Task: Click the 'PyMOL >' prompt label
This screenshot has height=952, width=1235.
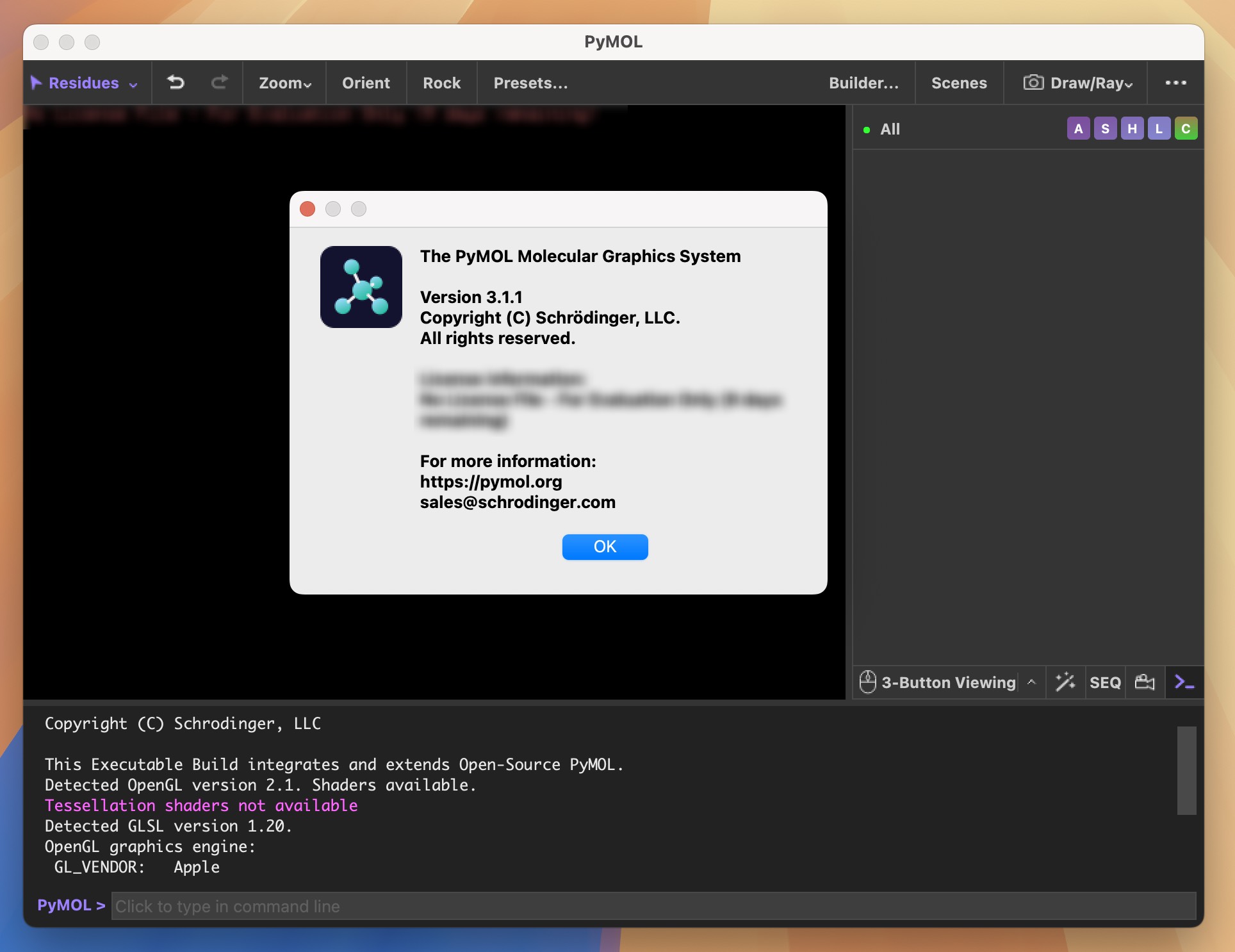Action: point(71,905)
